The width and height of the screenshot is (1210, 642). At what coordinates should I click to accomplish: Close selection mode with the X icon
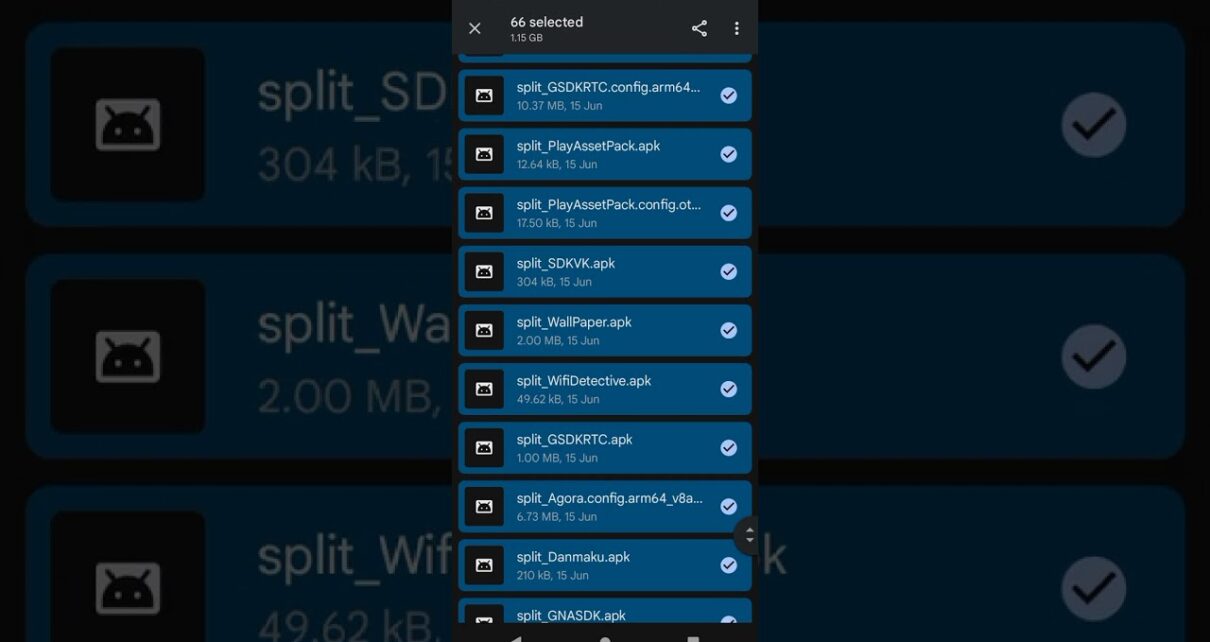point(475,29)
